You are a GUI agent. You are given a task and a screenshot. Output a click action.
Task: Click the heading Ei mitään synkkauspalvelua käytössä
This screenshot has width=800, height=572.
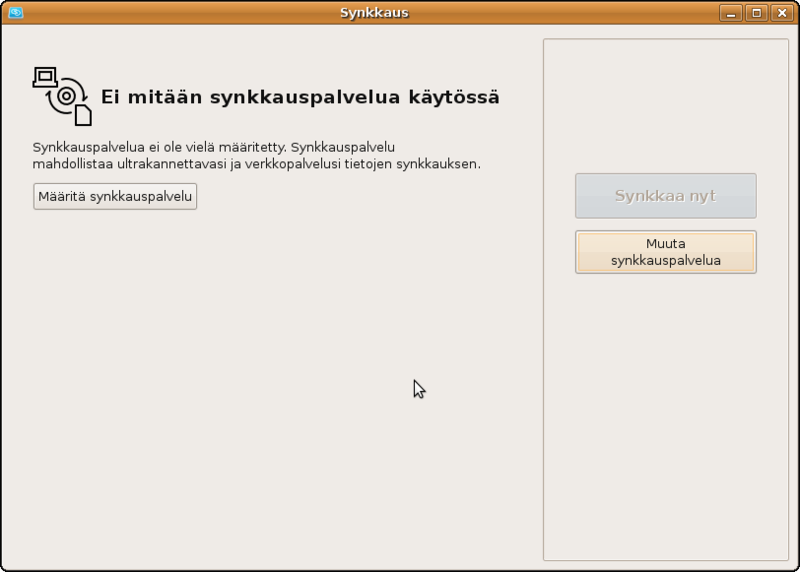tap(300, 97)
